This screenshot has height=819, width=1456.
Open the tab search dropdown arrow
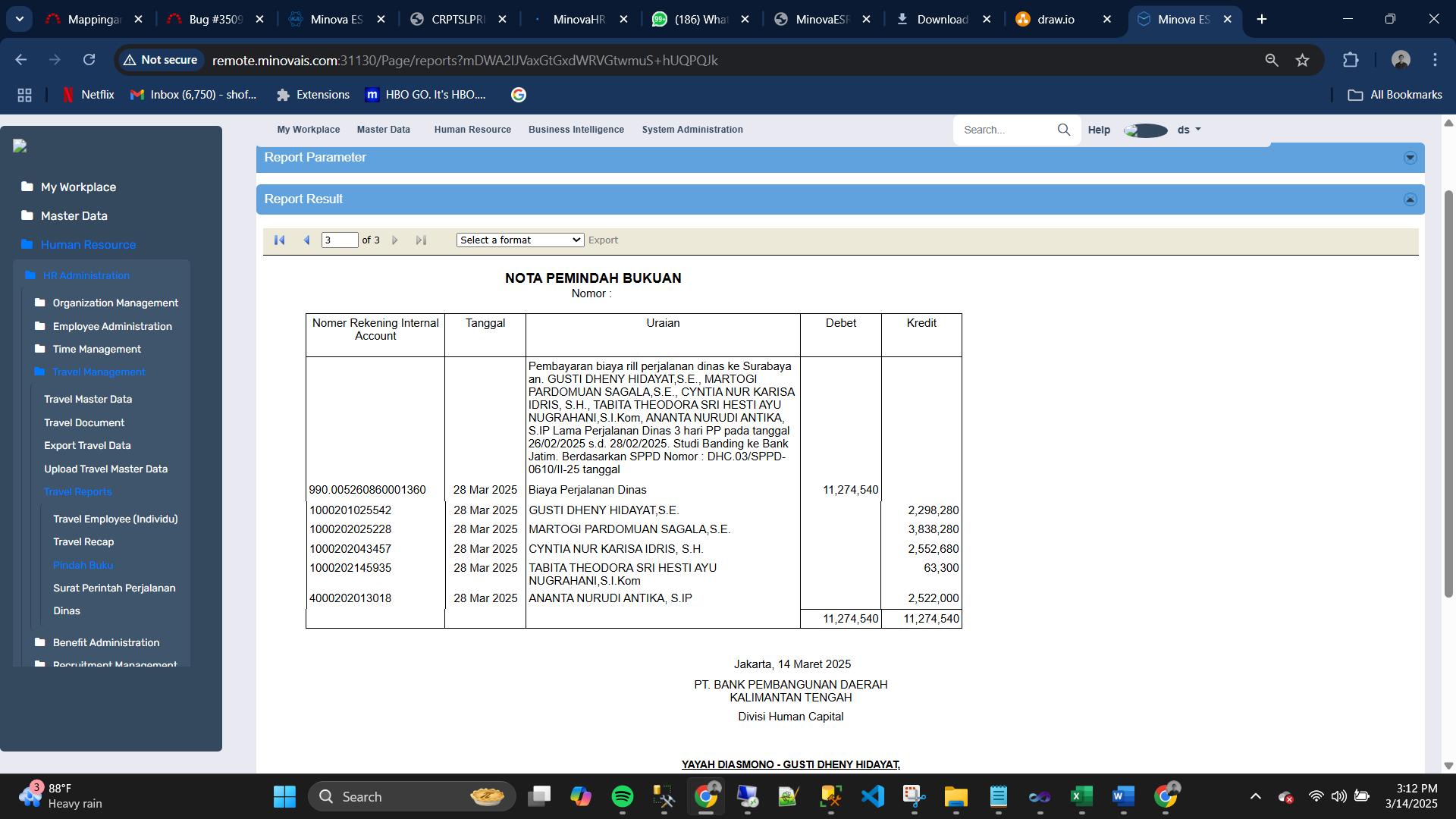click(x=20, y=19)
